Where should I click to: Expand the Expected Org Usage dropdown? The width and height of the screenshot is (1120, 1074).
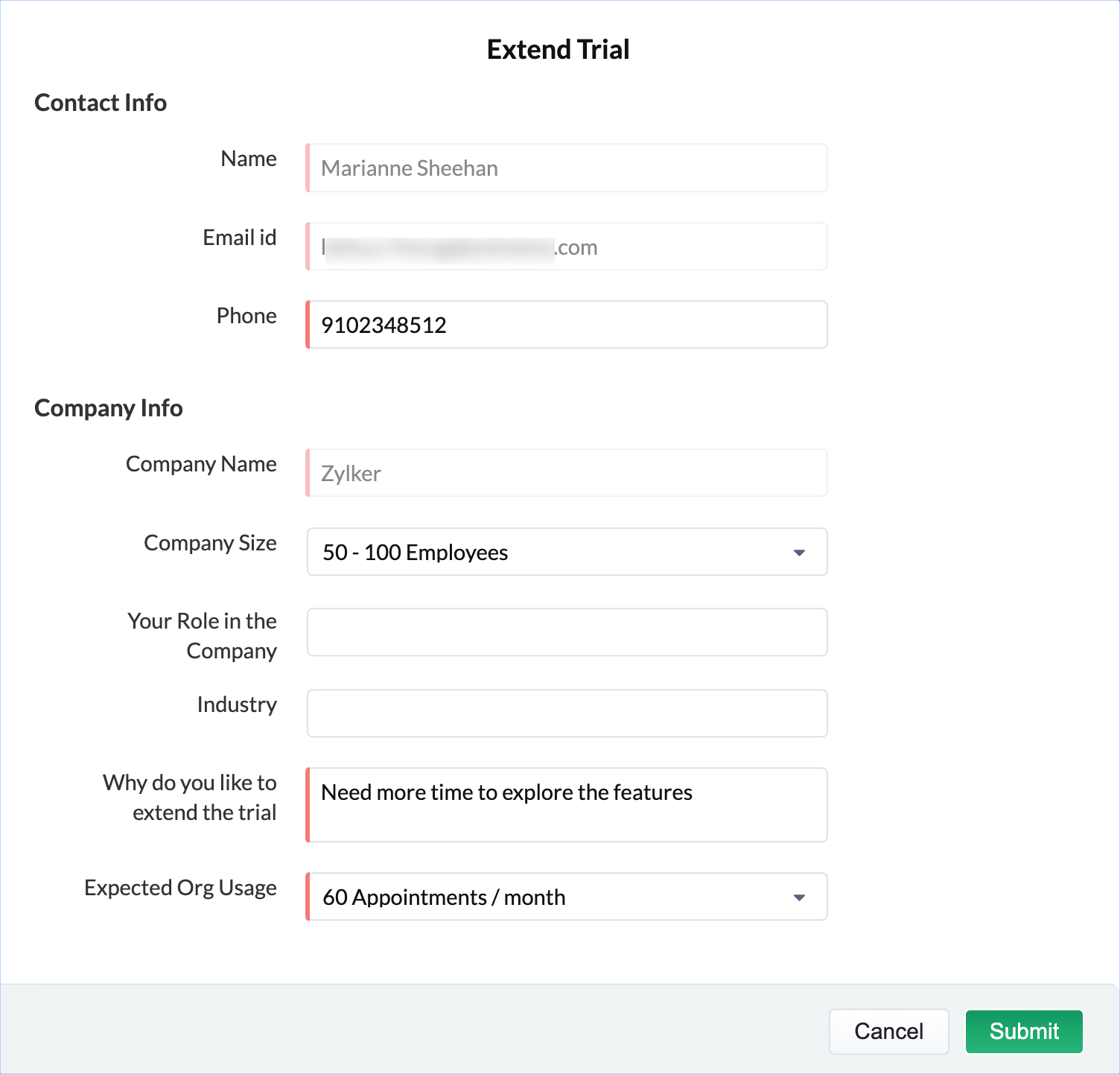[566, 897]
